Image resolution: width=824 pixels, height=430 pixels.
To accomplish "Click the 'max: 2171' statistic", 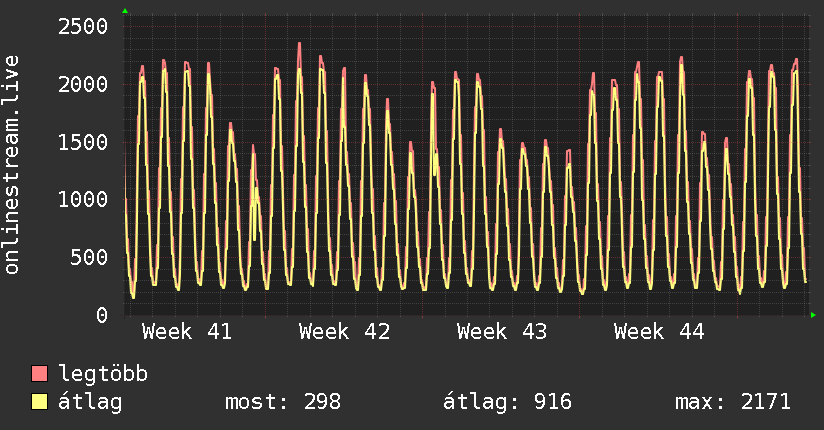I will [x=733, y=402].
